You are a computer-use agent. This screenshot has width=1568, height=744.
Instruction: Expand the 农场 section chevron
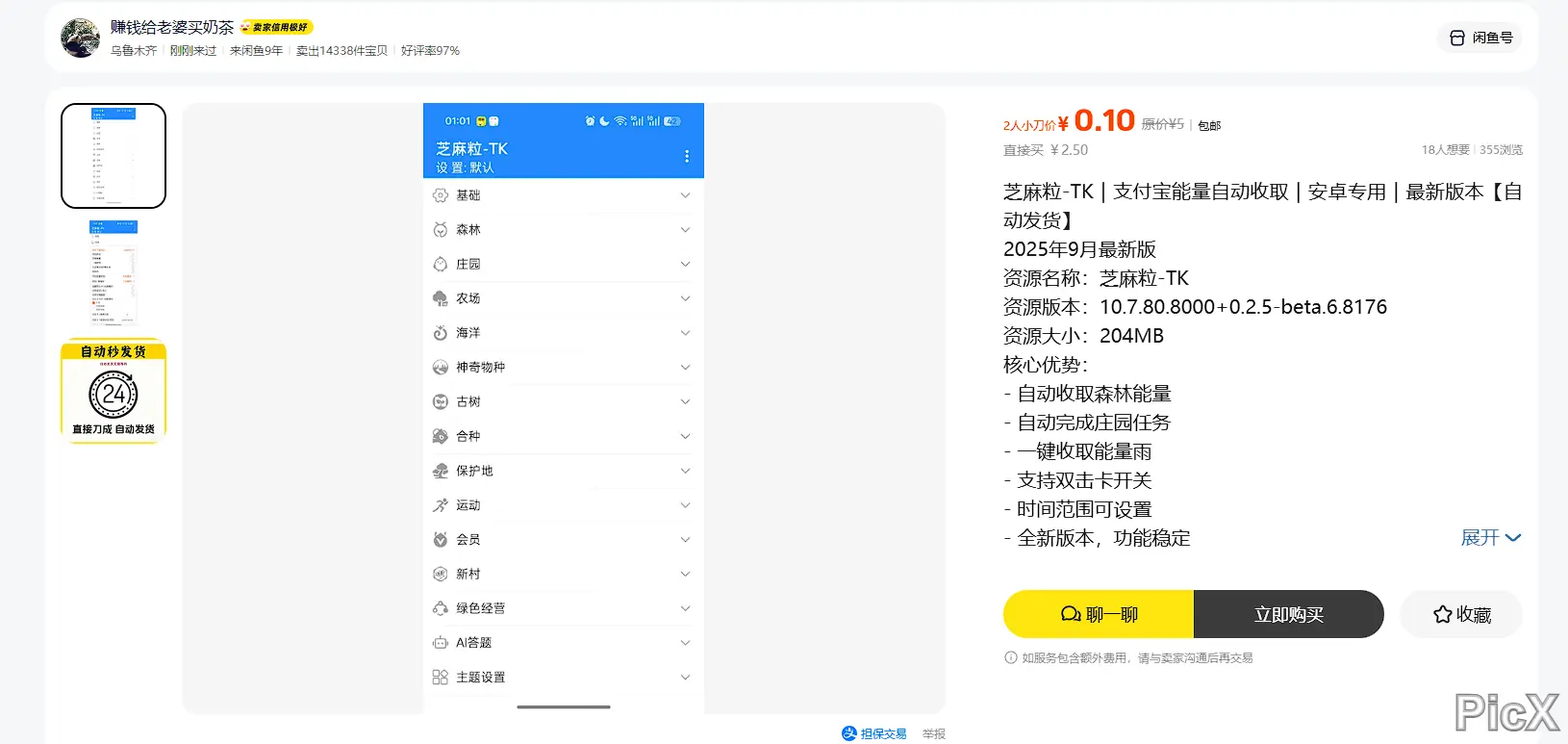pos(685,298)
